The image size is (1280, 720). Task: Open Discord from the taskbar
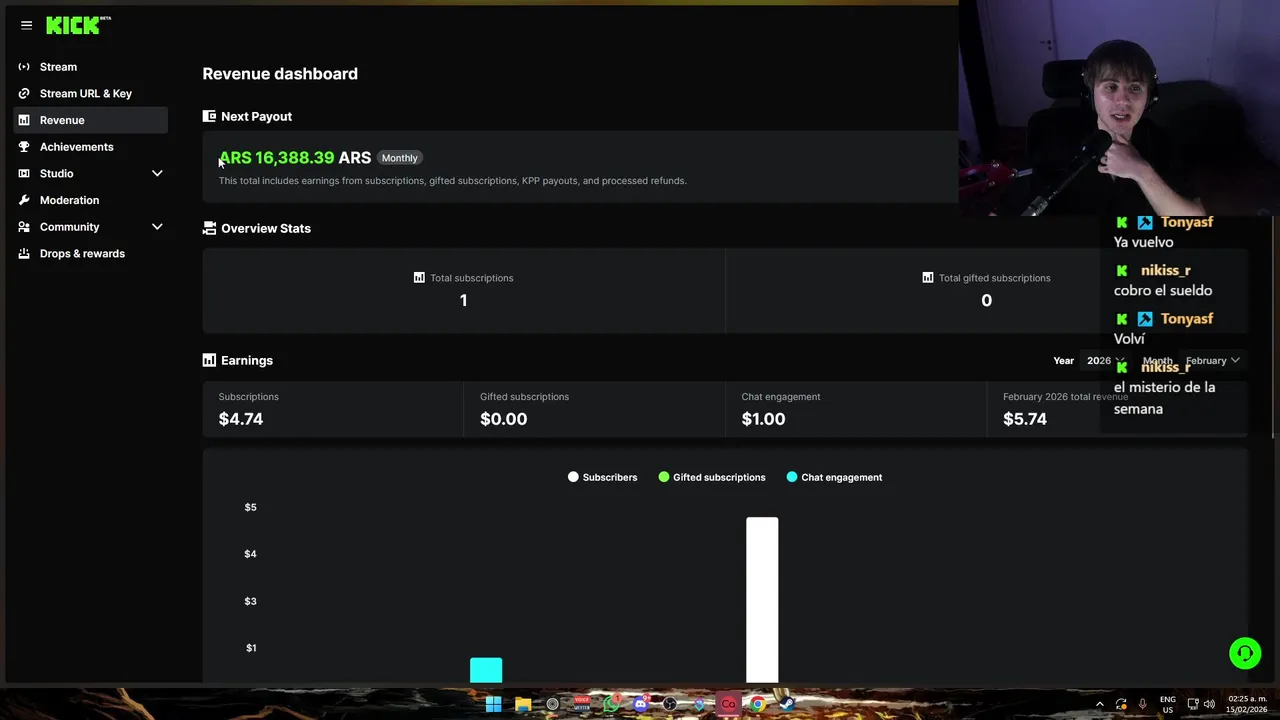(640, 704)
